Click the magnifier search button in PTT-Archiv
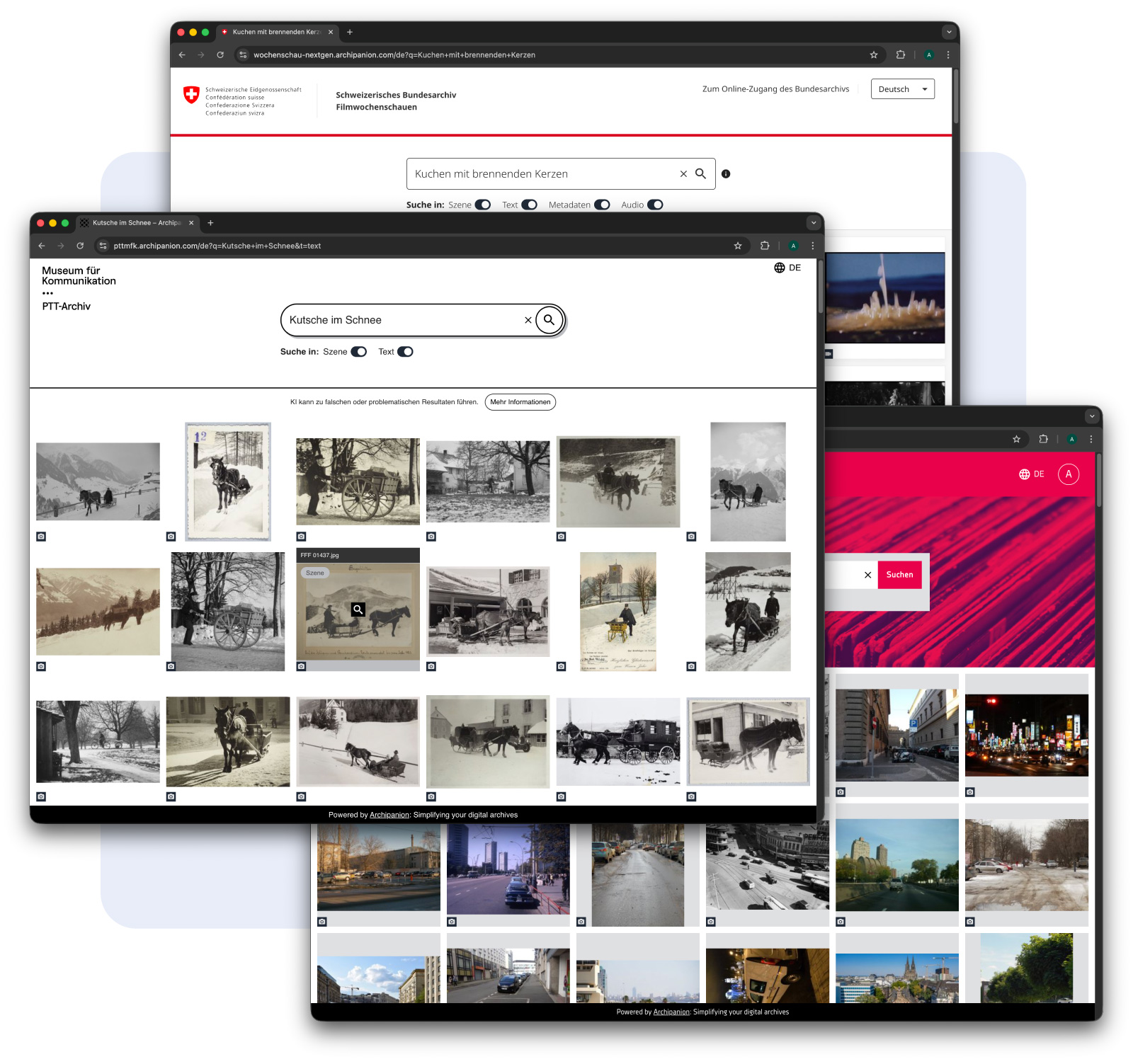Image resolution: width=1133 pixels, height=1064 pixels. pos(549,320)
